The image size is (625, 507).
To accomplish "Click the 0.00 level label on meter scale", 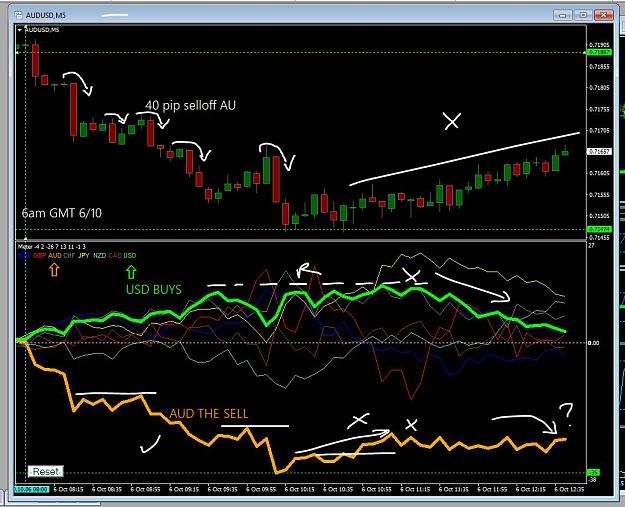I will click(x=594, y=343).
